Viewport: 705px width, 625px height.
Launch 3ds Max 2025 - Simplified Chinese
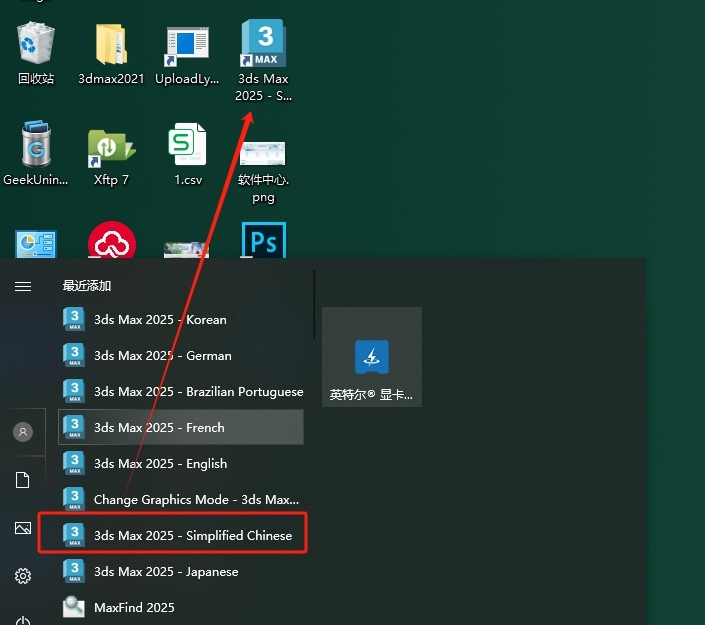181,535
